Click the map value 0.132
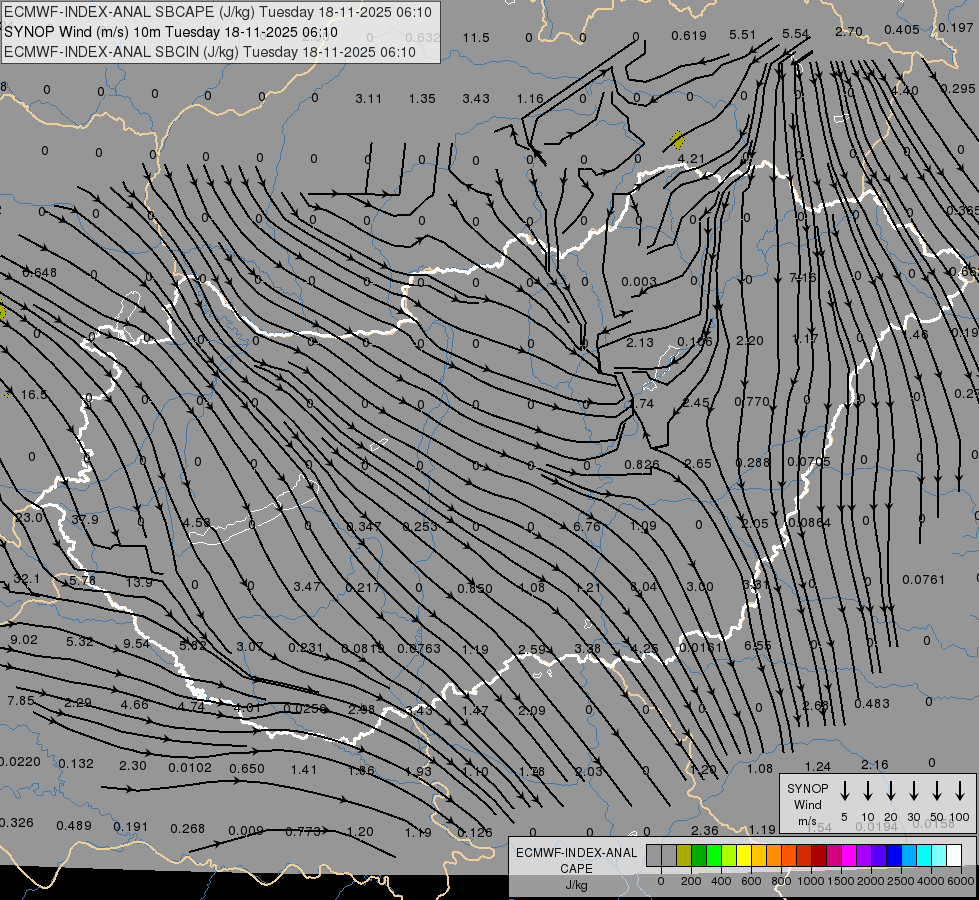979x900 pixels. tap(76, 763)
